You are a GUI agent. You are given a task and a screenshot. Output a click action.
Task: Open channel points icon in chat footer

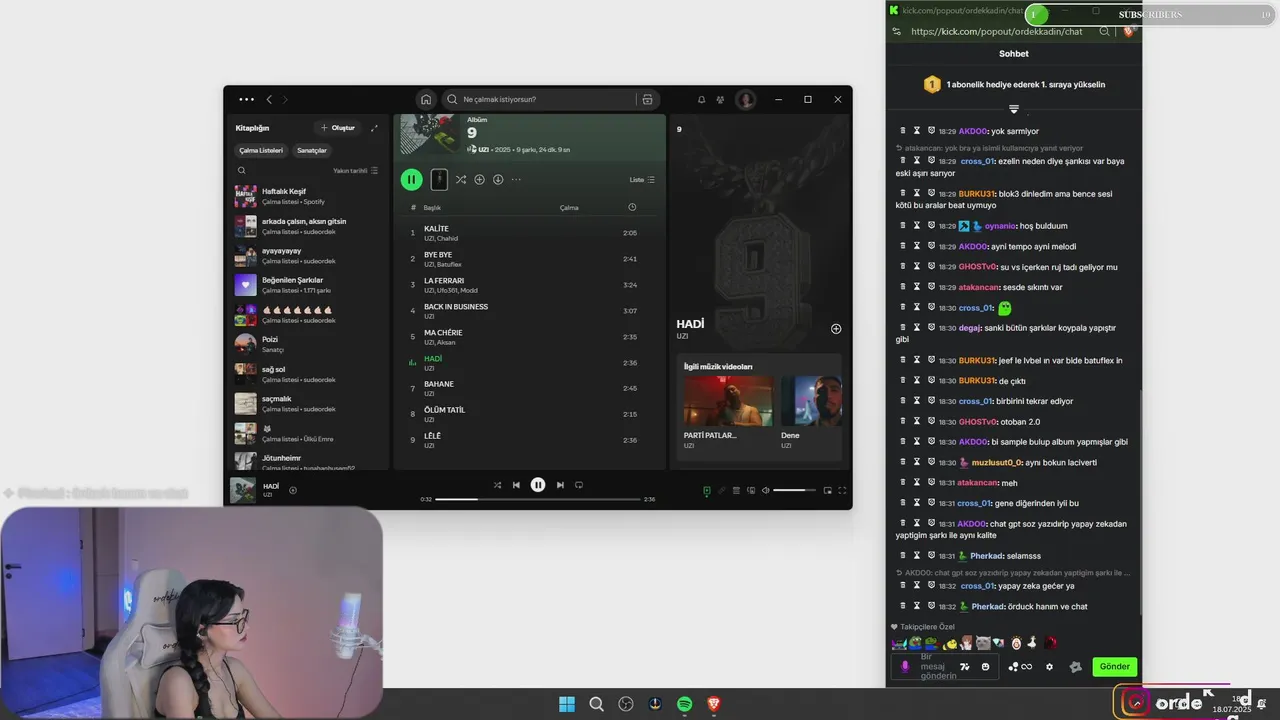click(x=1020, y=667)
